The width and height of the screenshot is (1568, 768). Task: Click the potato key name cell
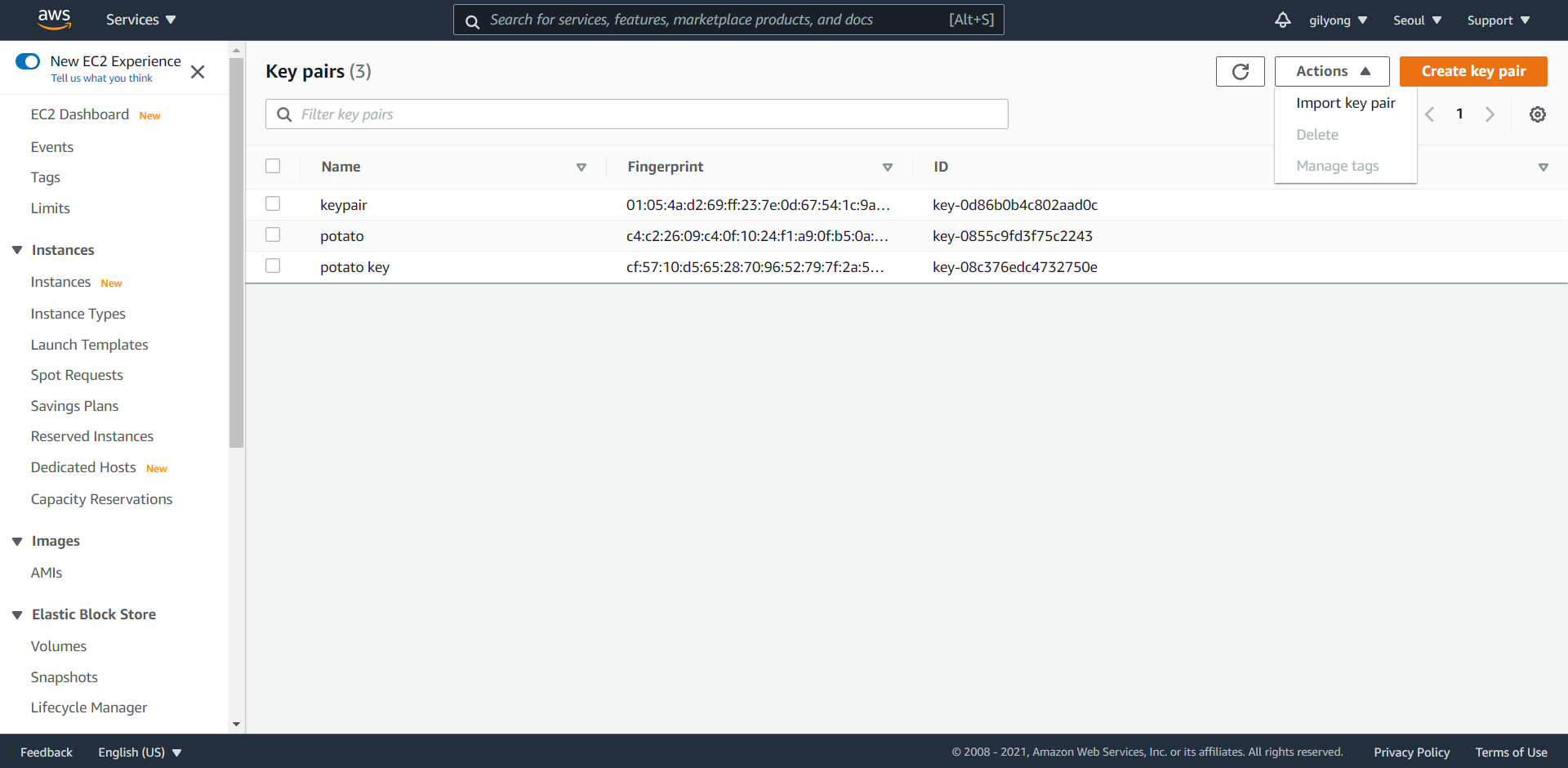355,267
